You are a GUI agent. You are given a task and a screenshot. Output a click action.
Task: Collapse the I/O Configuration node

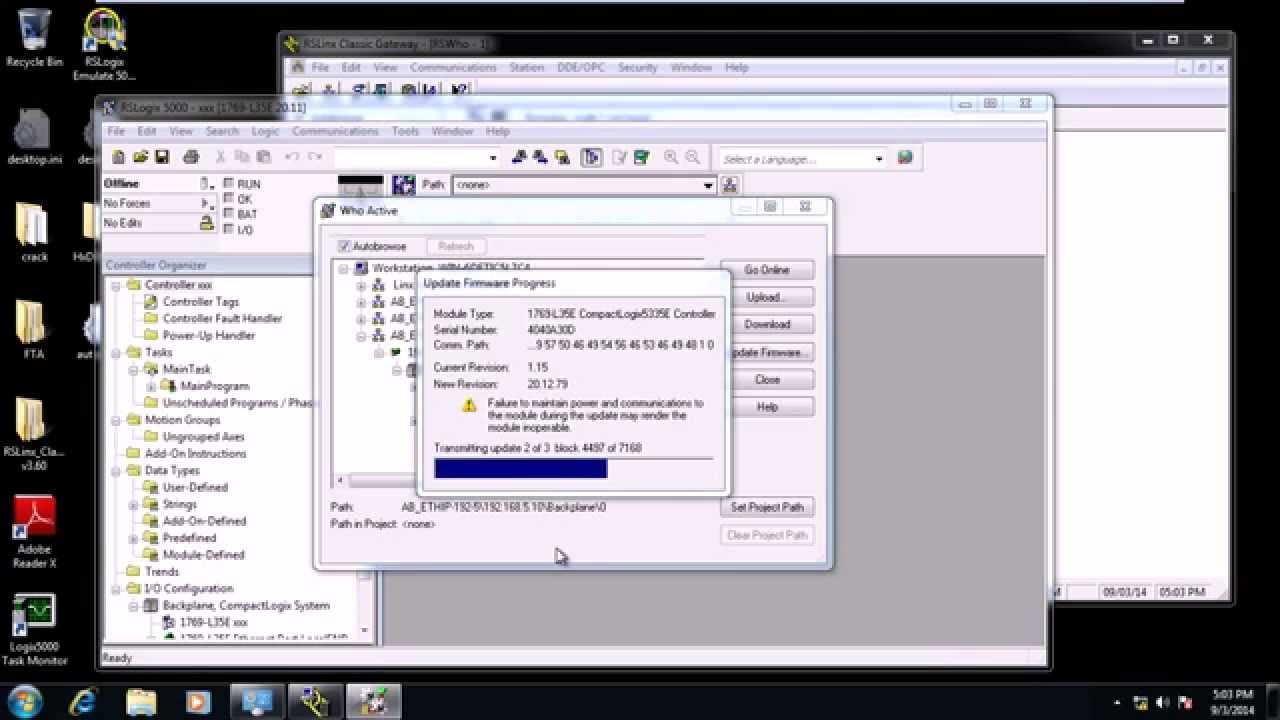pos(117,589)
